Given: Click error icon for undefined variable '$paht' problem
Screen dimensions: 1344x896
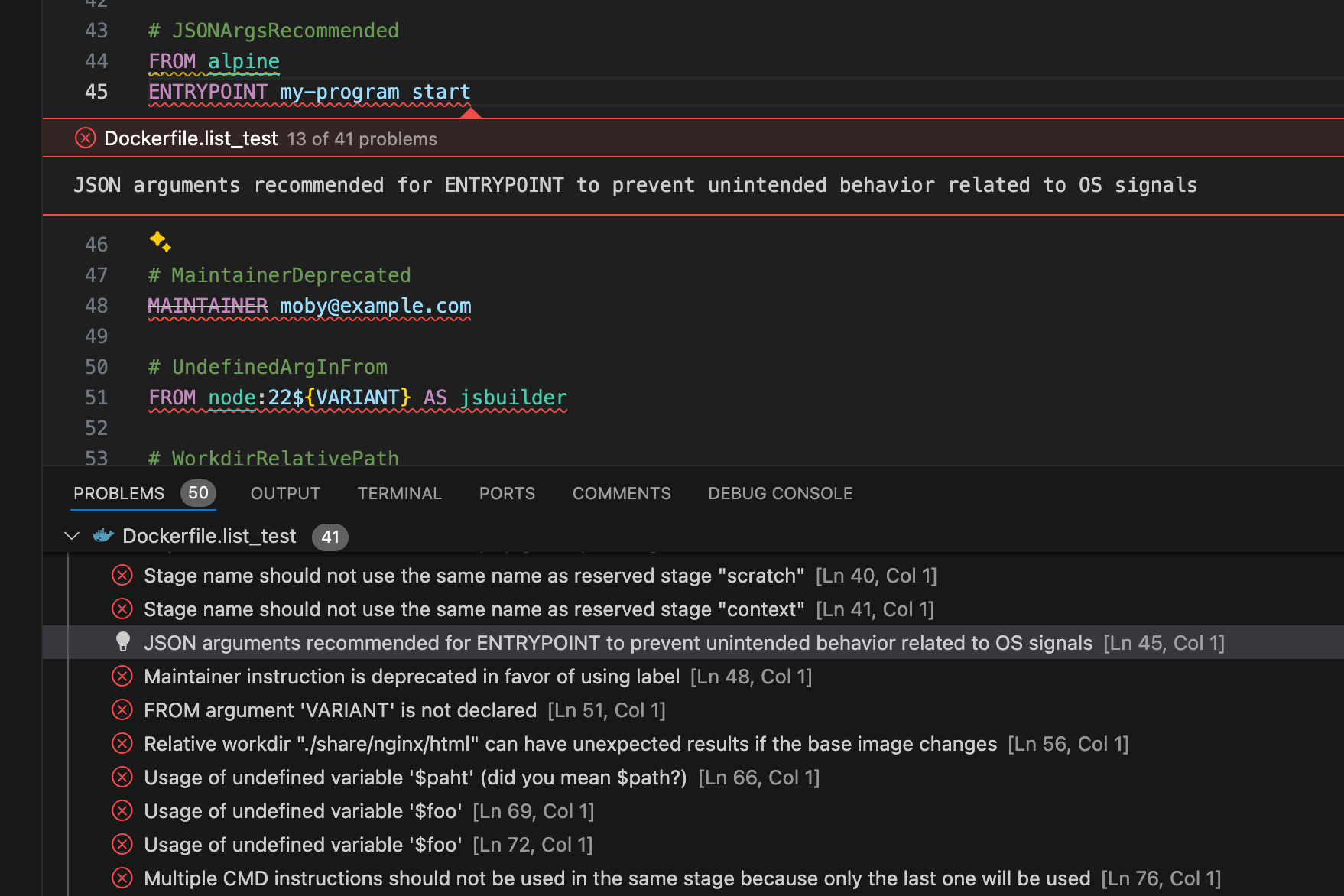Looking at the screenshot, I should click(122, 778).
